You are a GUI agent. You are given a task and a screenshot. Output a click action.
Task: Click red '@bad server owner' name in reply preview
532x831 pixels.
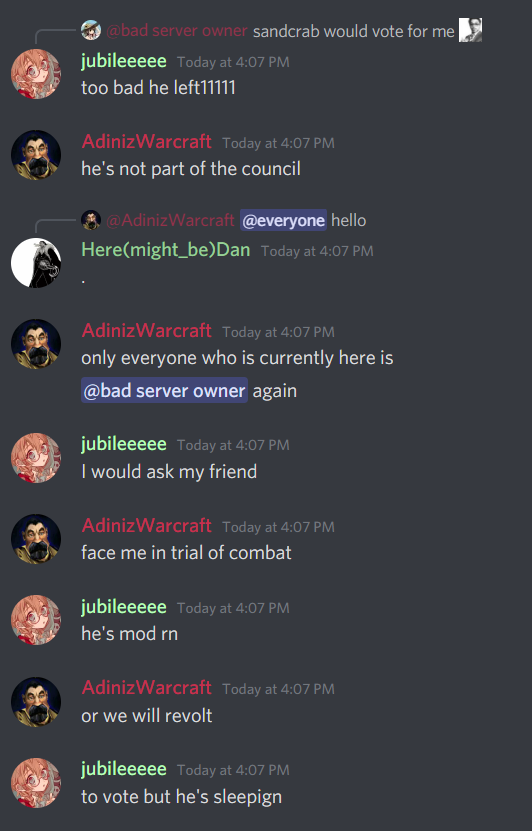click(177, 31)
